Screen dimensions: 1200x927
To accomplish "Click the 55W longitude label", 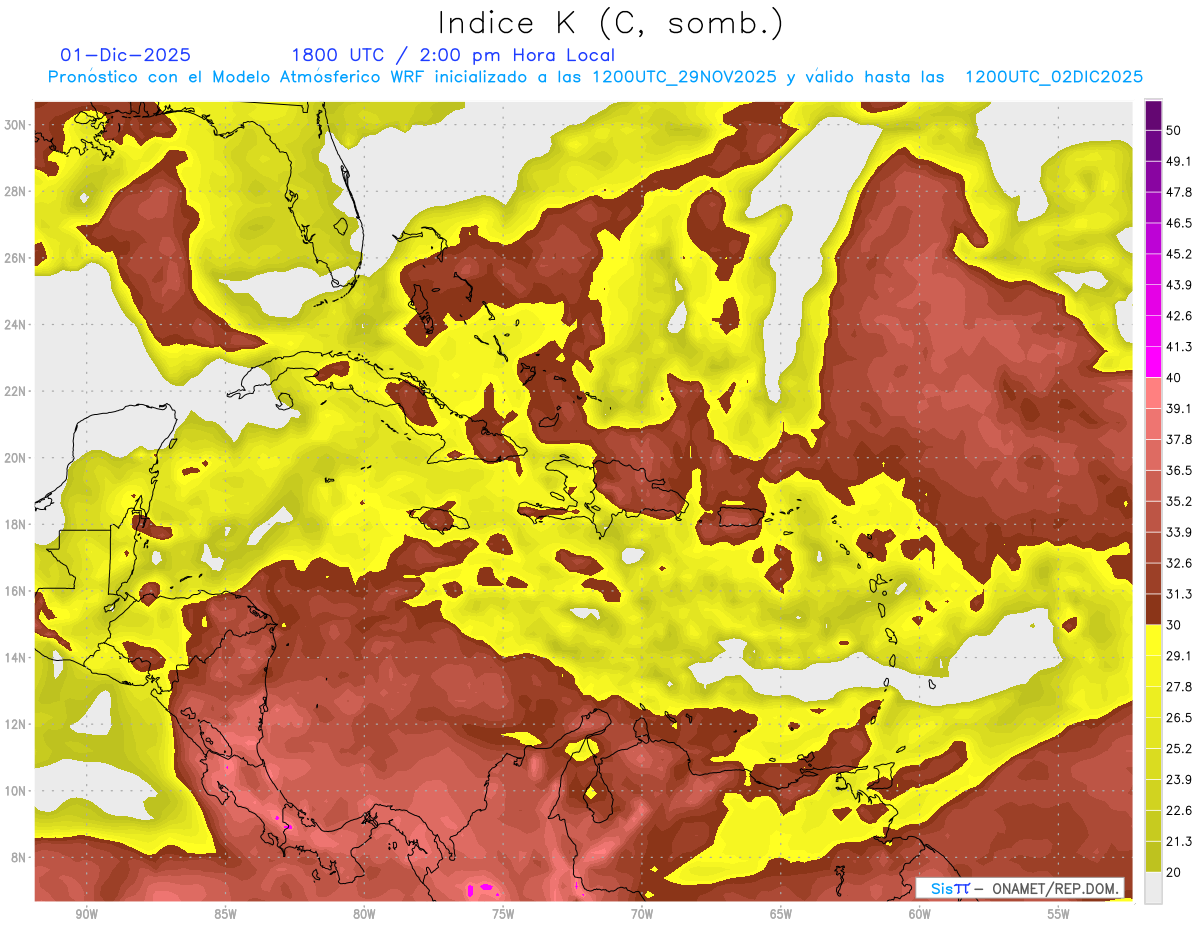I will click(x=1058, y=914).
